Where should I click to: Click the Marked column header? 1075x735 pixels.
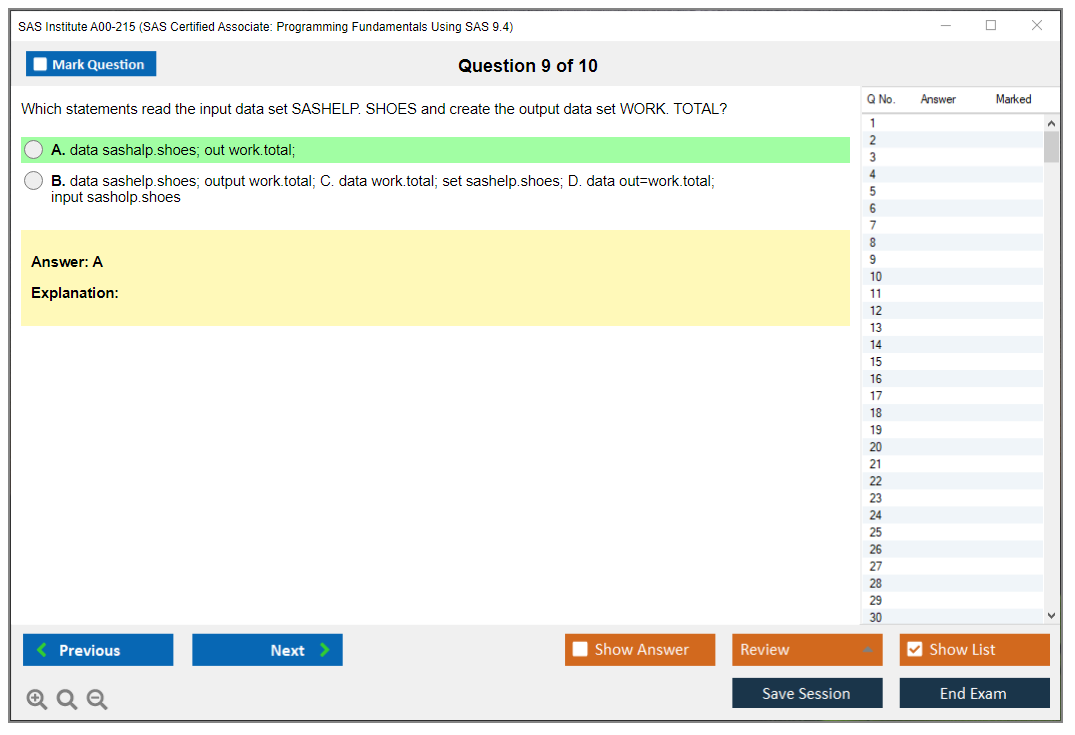pos(1013,99)
